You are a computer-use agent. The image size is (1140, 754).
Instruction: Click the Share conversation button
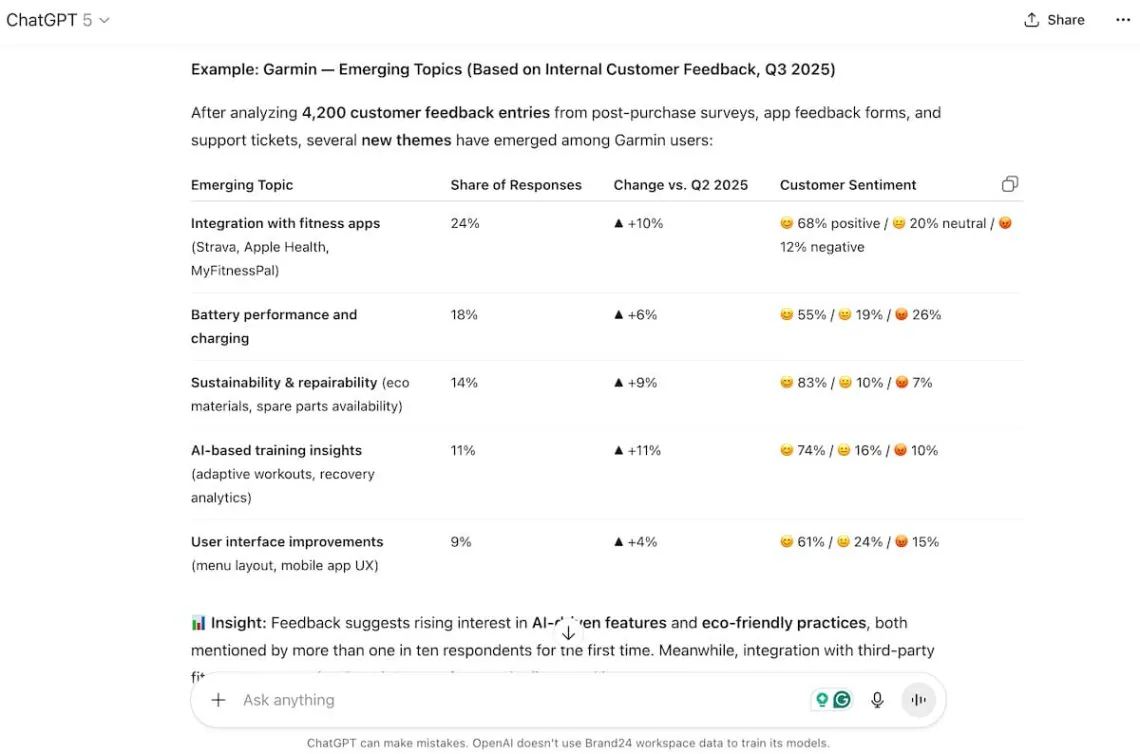[x=1054, y=20]
